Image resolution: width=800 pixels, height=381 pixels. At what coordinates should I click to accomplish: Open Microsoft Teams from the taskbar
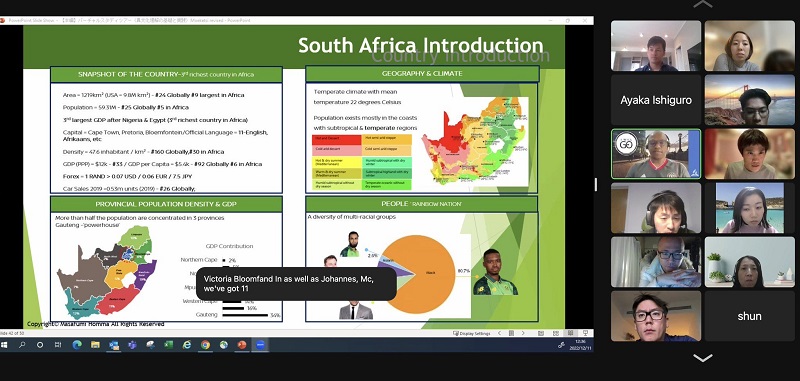[x=132, y=345]
